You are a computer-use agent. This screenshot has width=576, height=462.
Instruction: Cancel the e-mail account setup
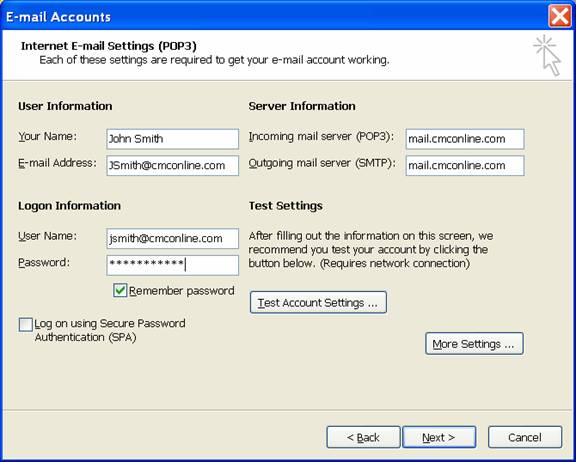click(x=525, y=437)
